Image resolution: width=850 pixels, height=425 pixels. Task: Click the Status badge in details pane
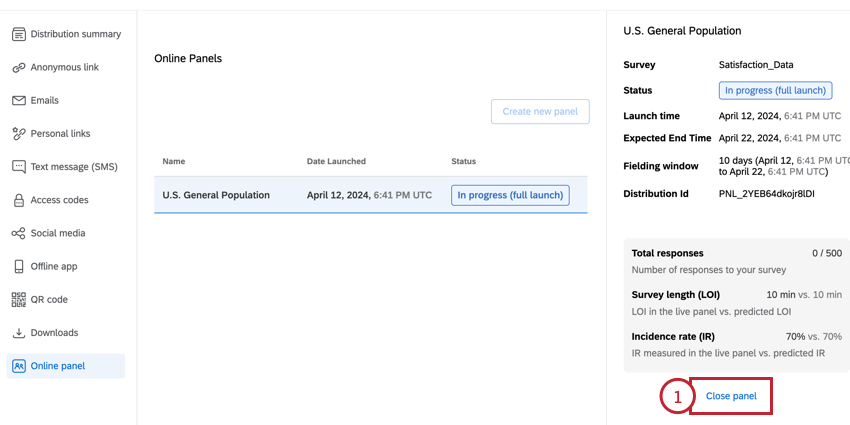click(x=775, y=91)
